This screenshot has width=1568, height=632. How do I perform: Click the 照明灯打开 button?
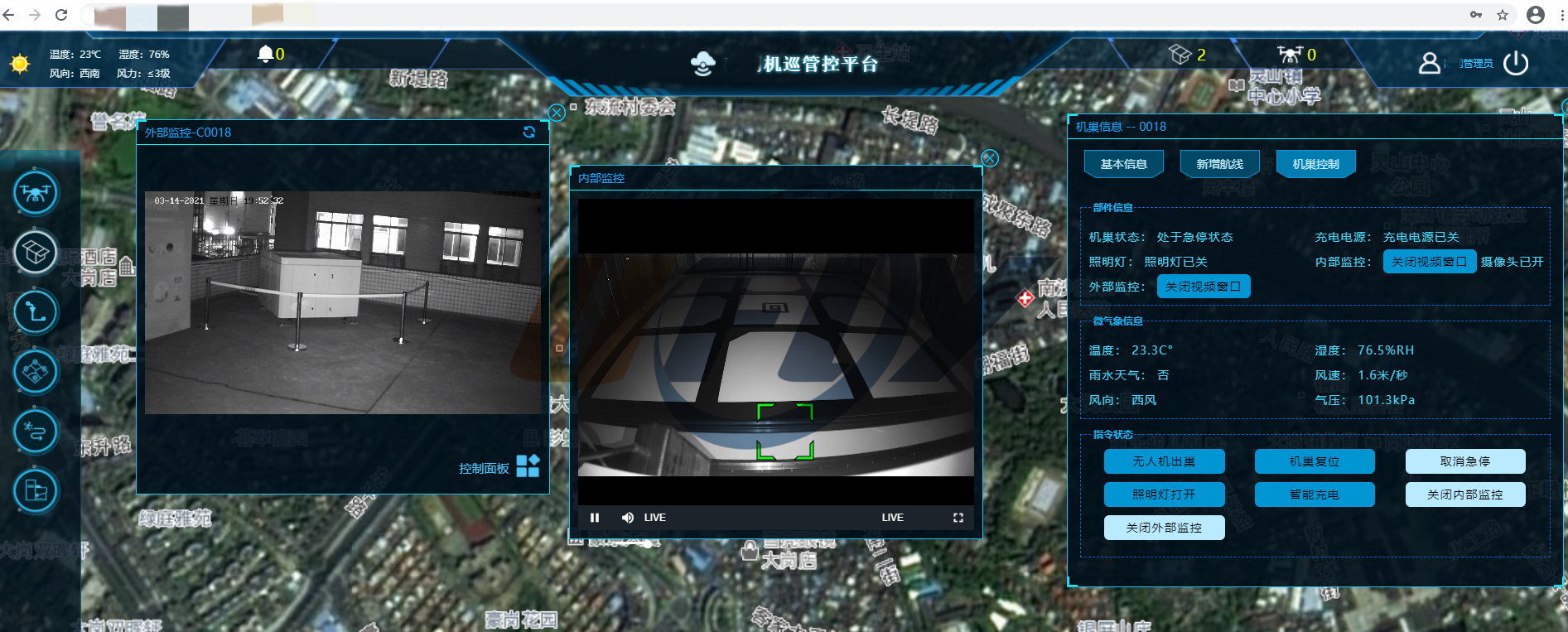tap(1164, 495)
